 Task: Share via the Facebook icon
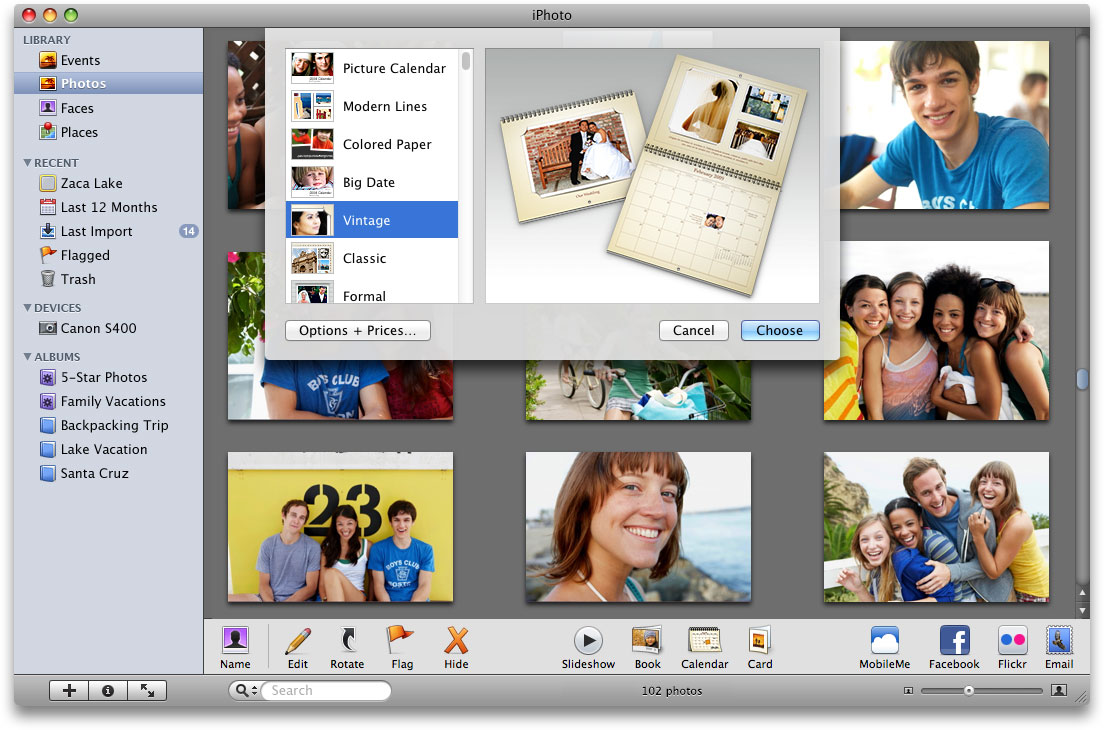[954, 641]
